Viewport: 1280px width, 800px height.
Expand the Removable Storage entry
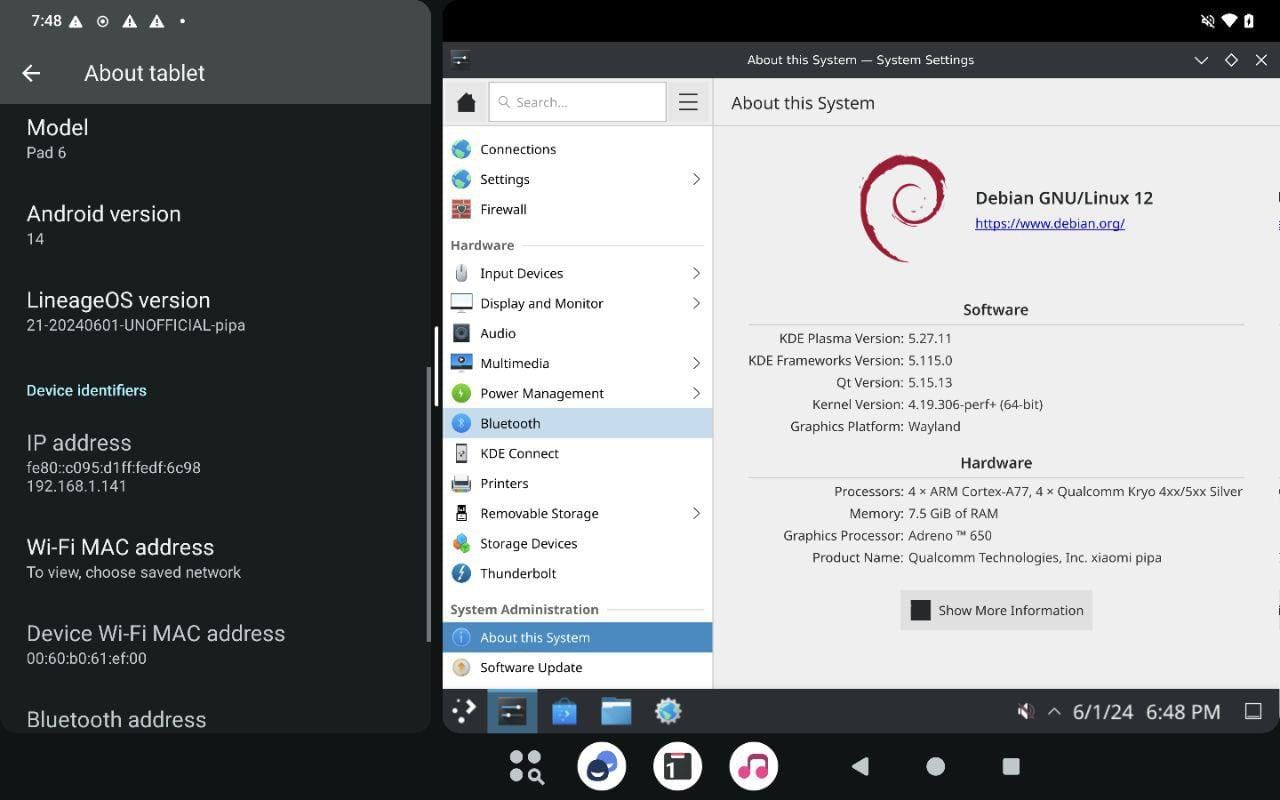pyautogui.click(x=539, y=512)
